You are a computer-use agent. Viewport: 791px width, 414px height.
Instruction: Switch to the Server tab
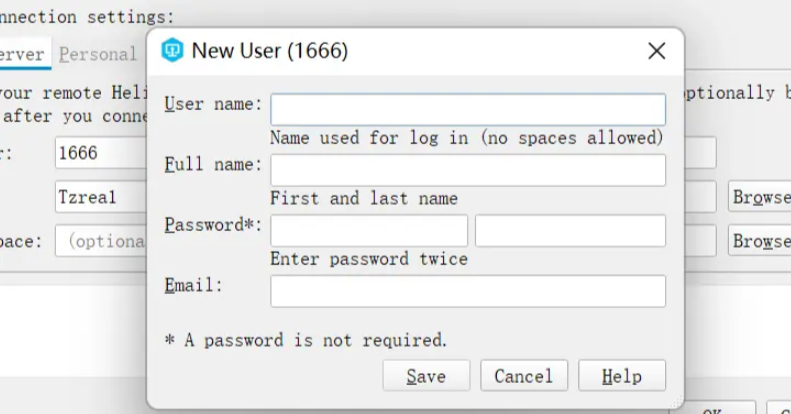(x=22, y=54)
